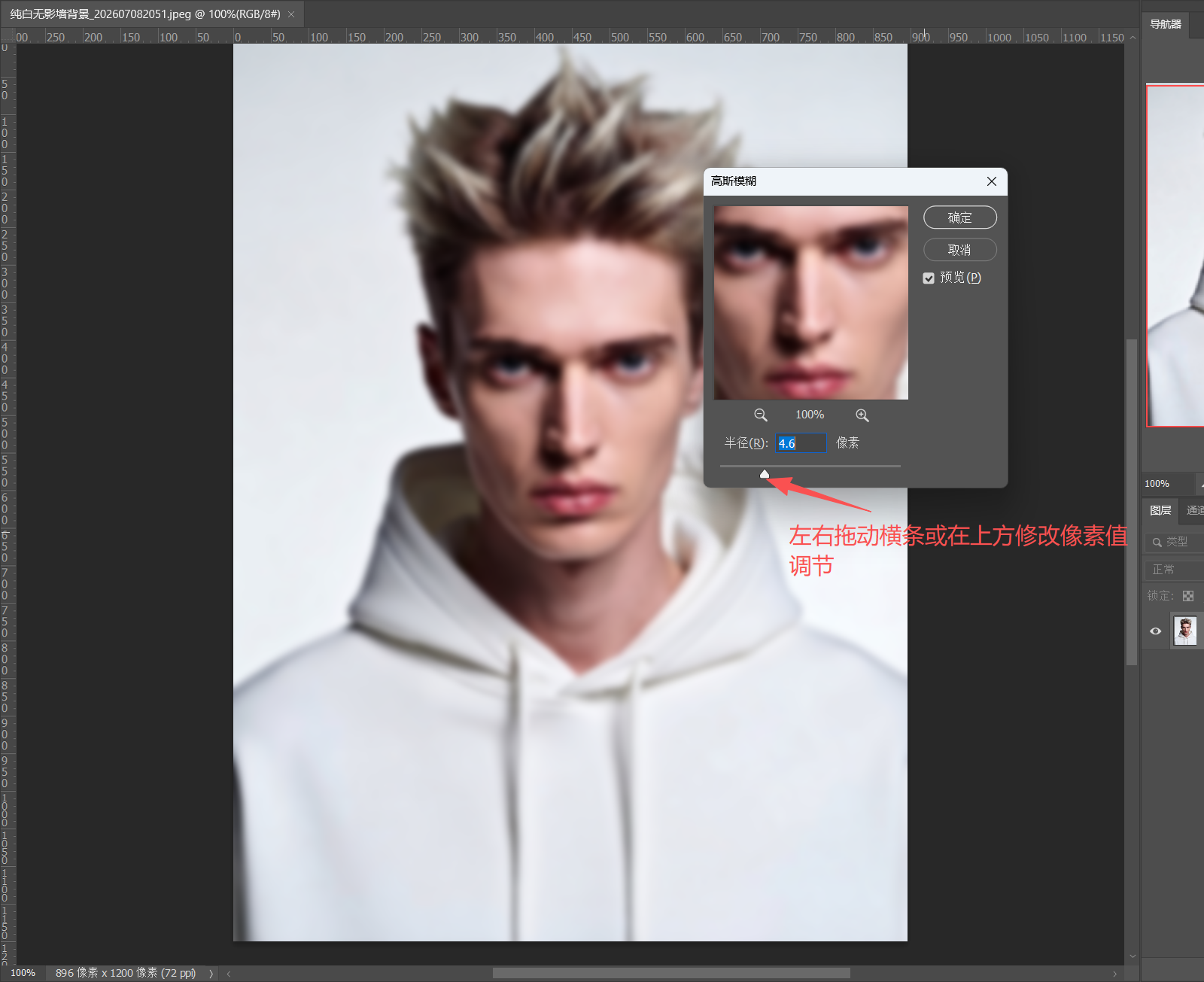The height and width of the screenshot is (982, 1204).
Task: Click the 半径 radius input field
Action: point(801,443)
